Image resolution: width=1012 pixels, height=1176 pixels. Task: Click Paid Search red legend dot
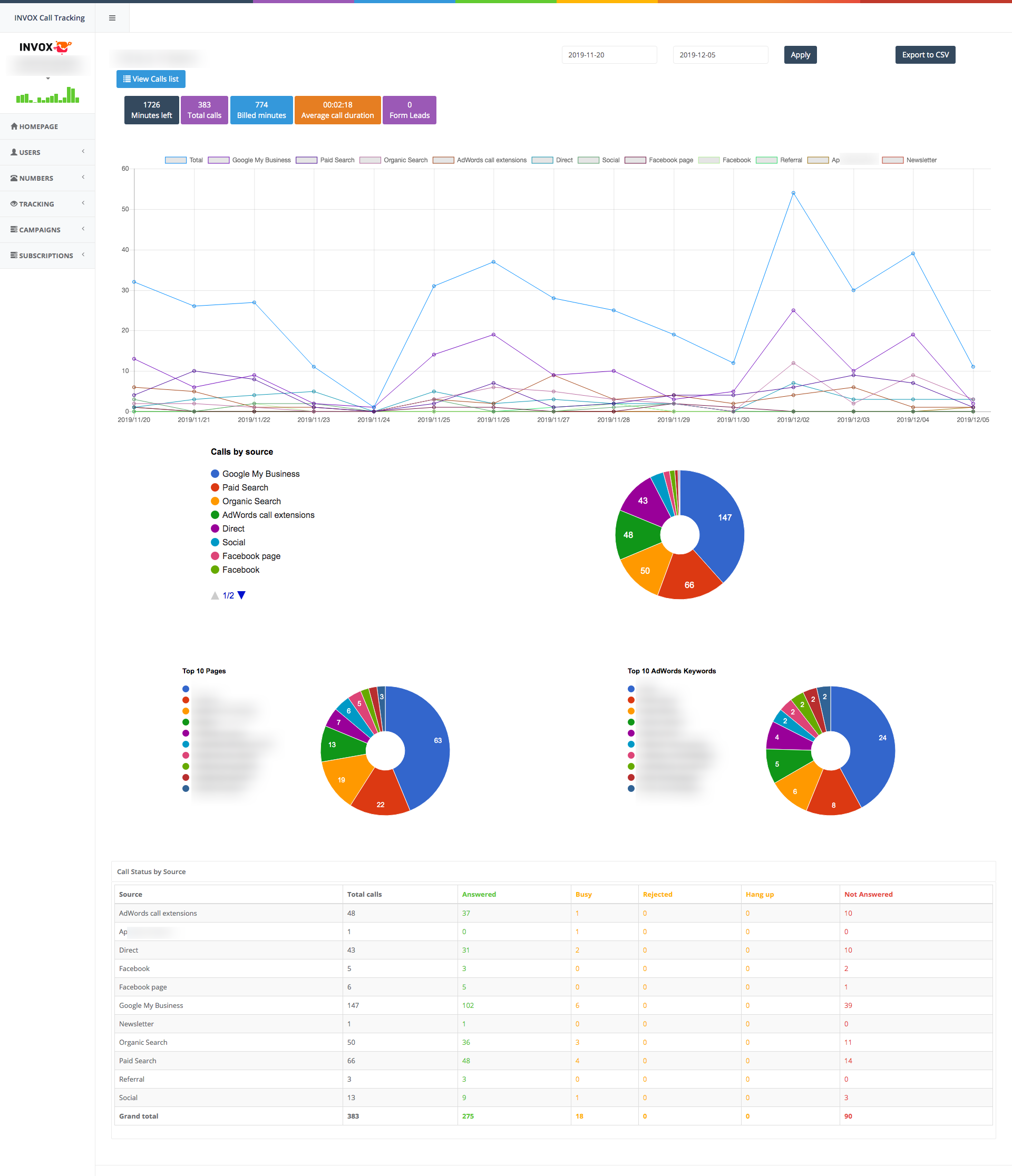click(x=215, y=487)
